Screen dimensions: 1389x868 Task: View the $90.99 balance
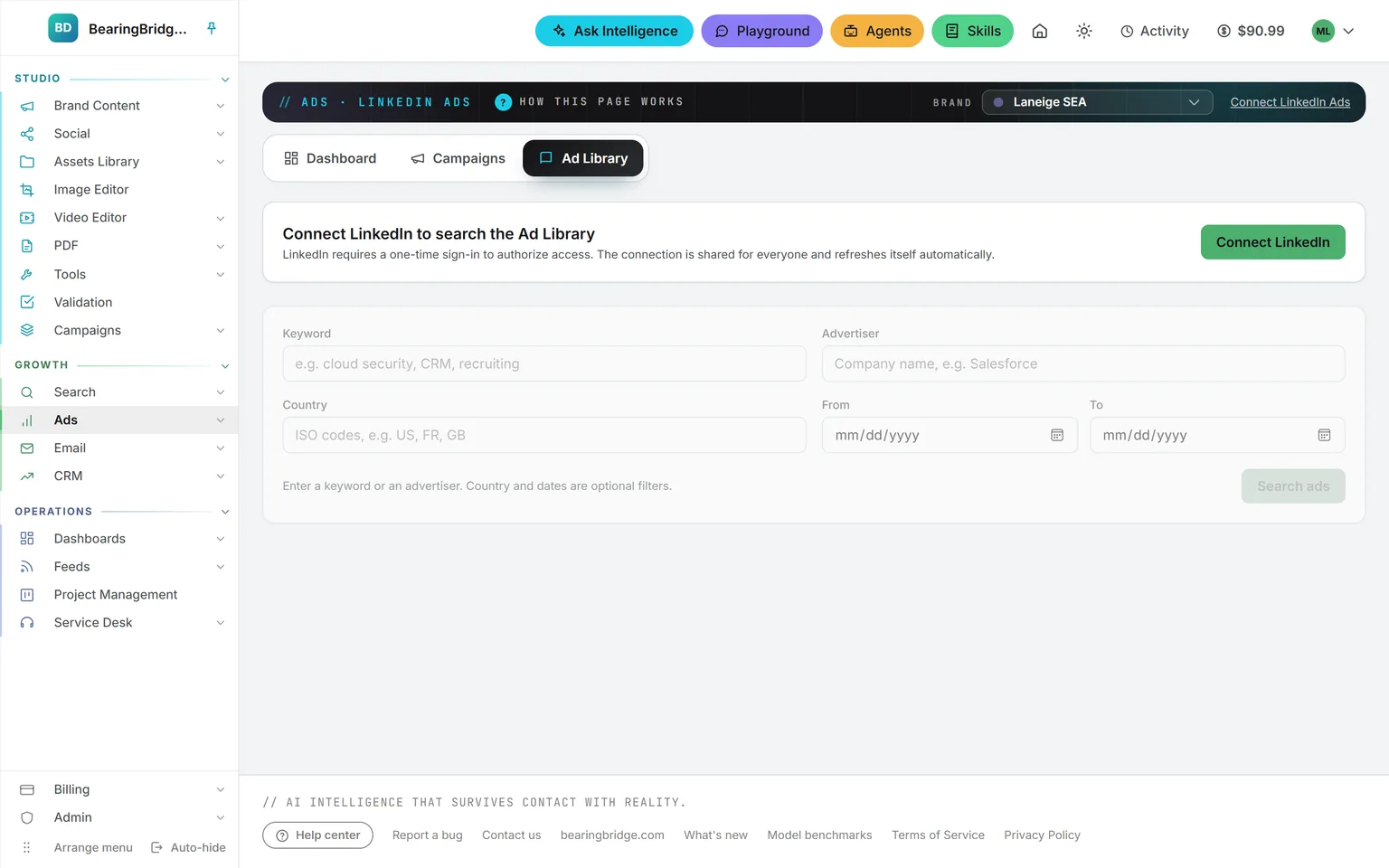tap(1251, 31)
